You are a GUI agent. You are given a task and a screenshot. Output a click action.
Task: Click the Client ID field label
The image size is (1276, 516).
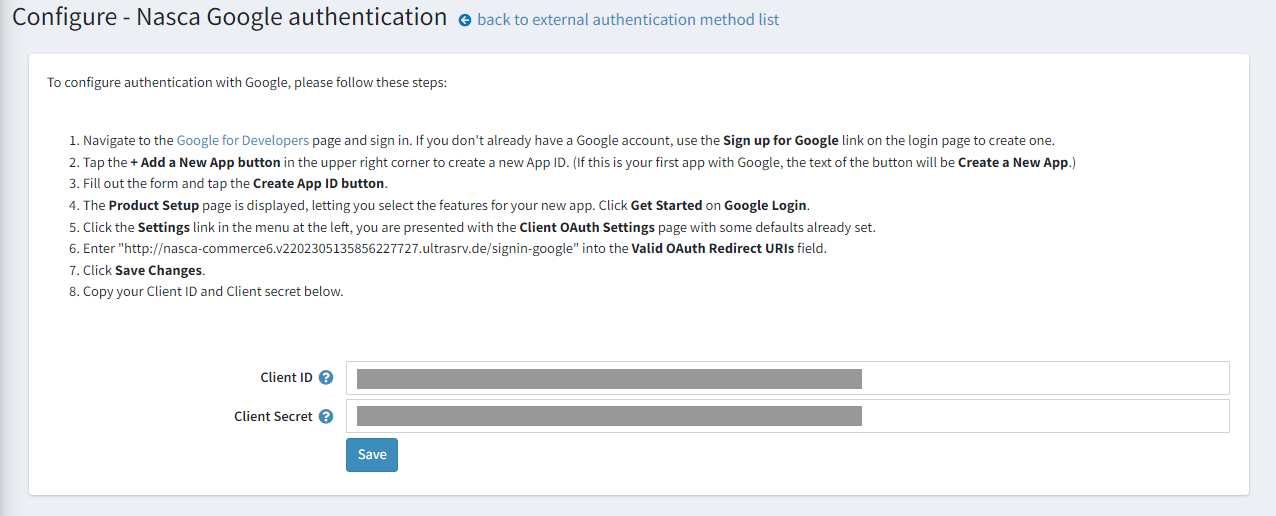pos(286,378)
